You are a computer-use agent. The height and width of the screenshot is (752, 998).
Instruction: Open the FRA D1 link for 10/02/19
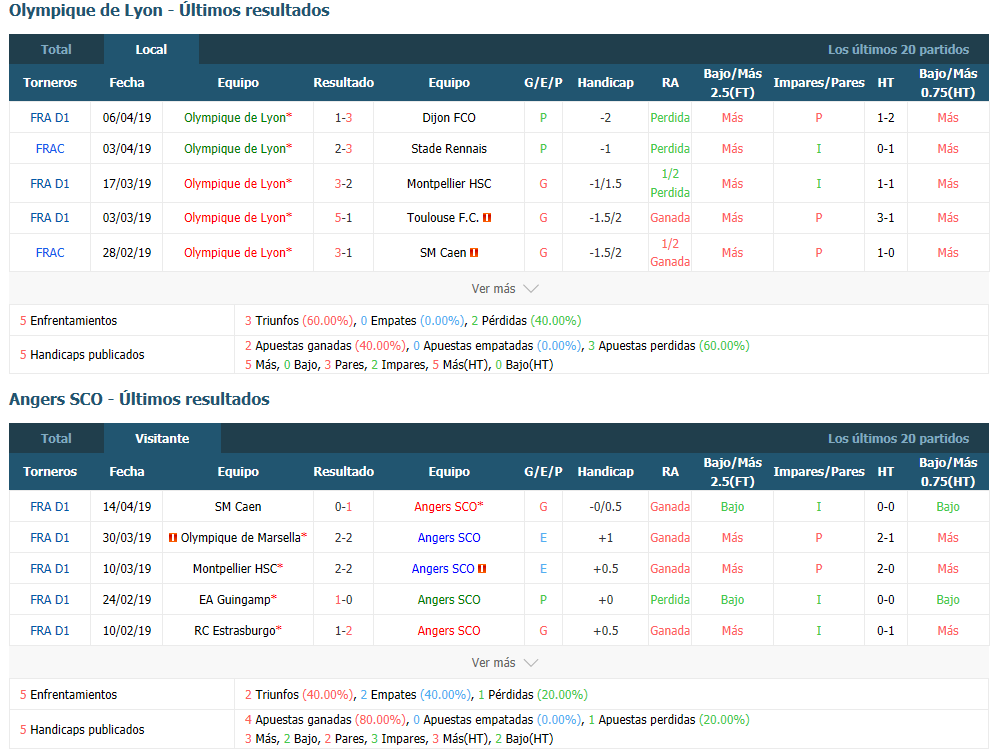tap(50, 631)
